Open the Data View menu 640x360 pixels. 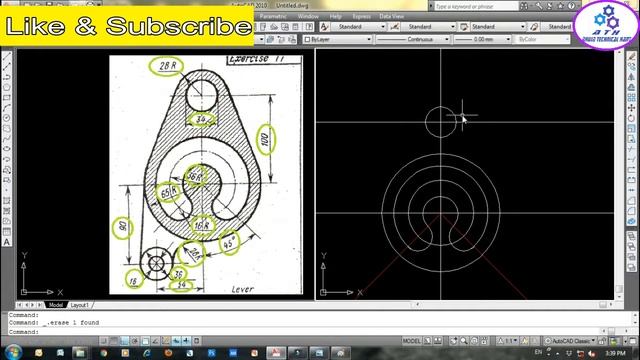391,16
